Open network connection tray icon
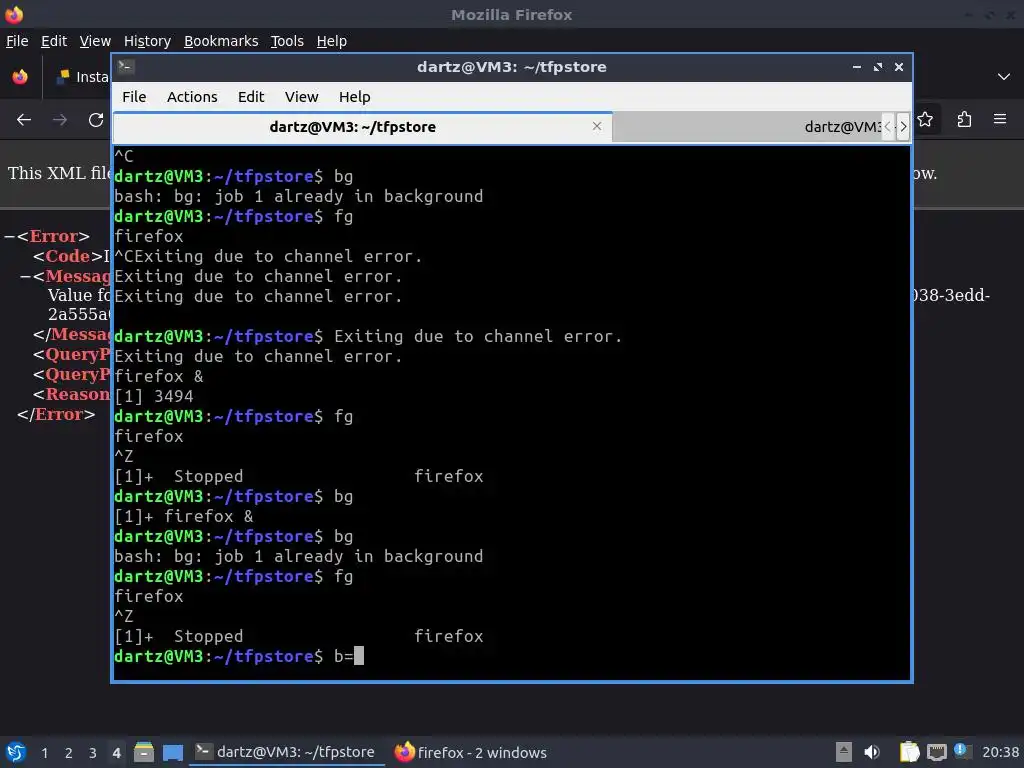Image resolution: width=1024 pixels, height=768 pixels. (936, 752)
